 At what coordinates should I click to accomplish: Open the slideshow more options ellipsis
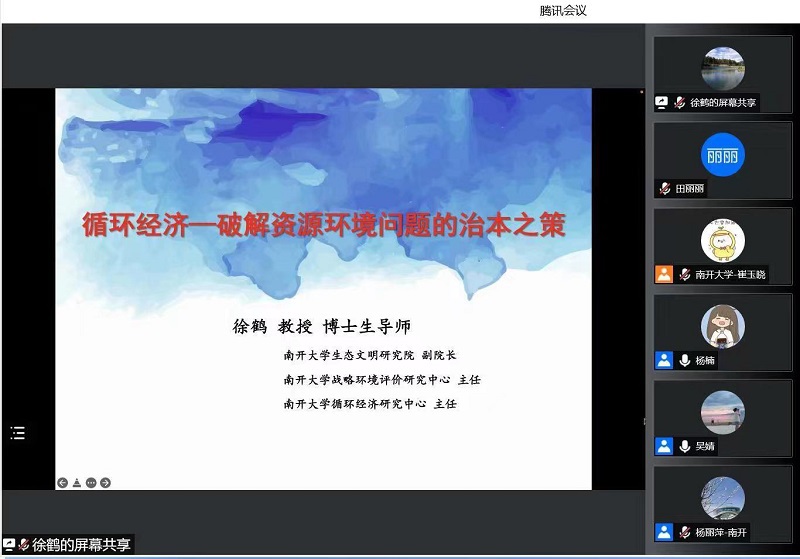pyautogui.click(x=91, y=483)
